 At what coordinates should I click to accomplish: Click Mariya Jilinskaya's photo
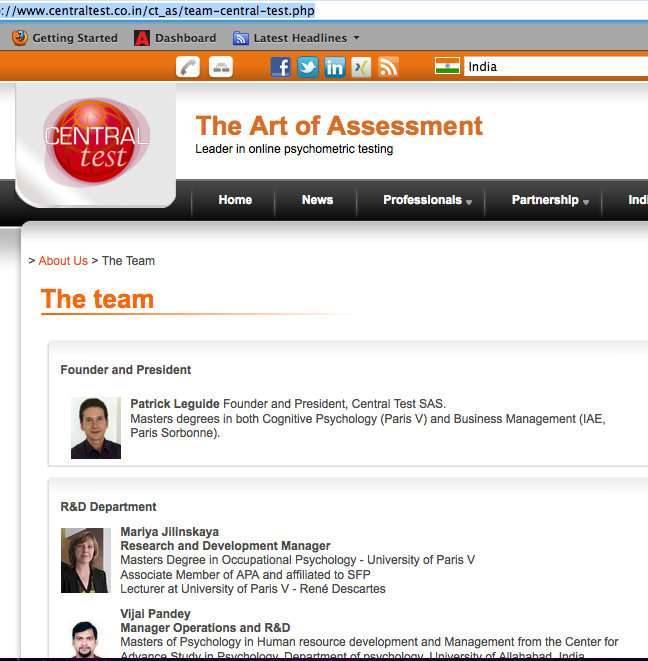(x=86, y=560)
